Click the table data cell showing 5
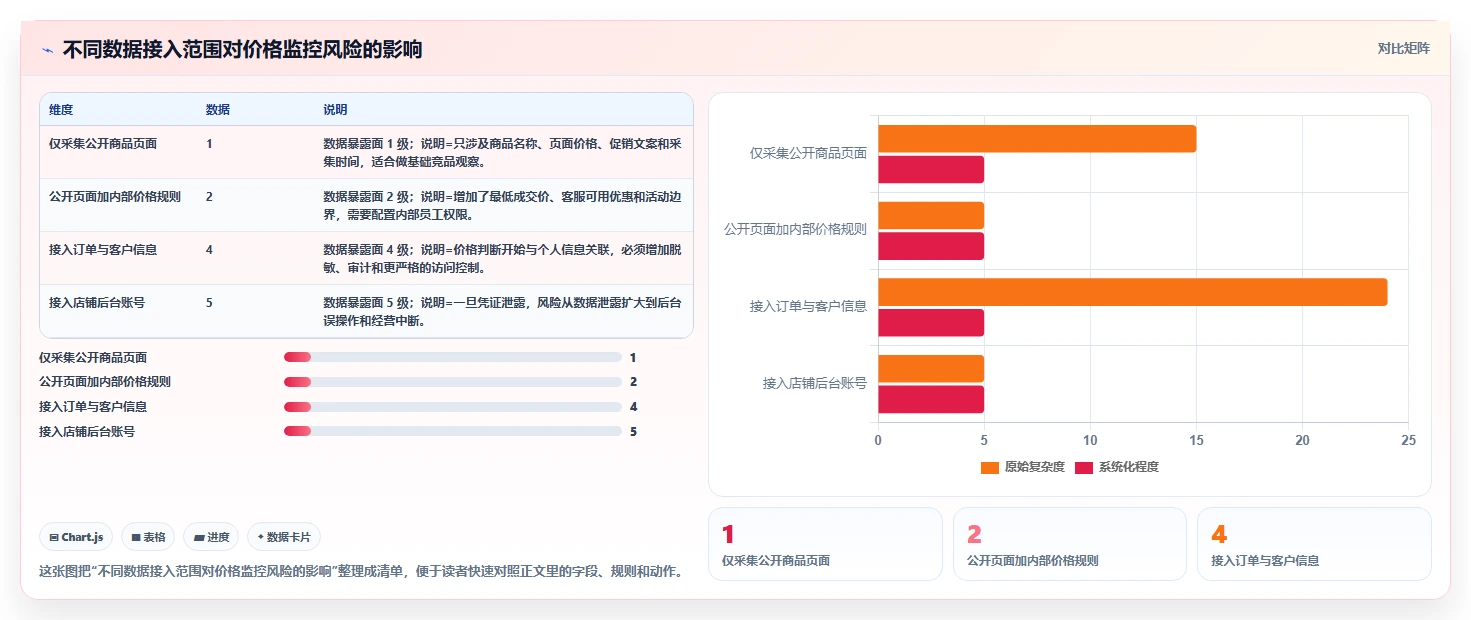1471x620 pixels. pyautogui.click(x=209, y=302)
